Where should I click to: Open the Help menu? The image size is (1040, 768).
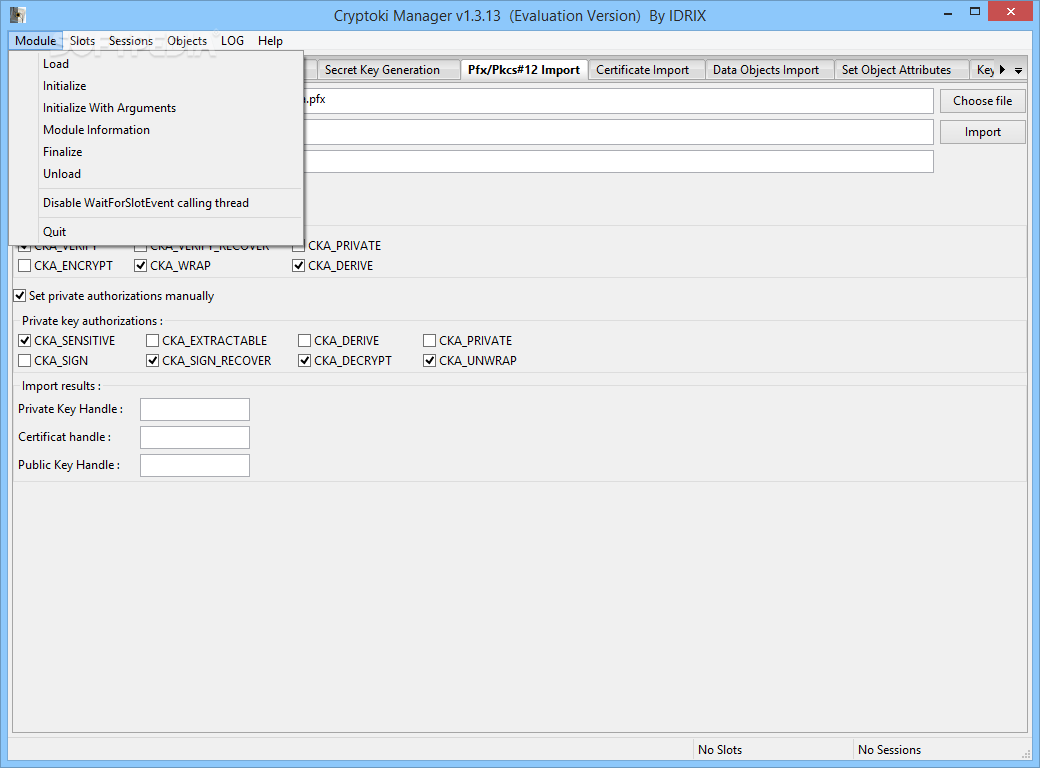point(270,40)
